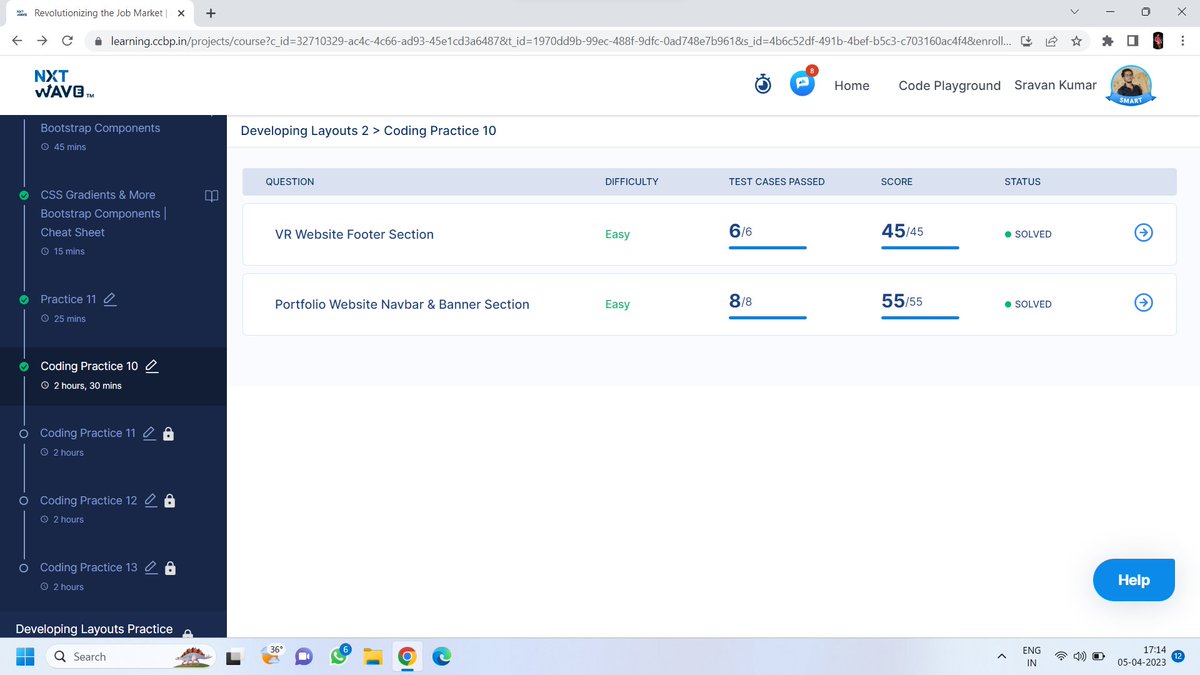Open Bootstrap Components sidebar item
Image resolution: width=1200 pixels, height=675 pixels.
click(x=100, y=128)
